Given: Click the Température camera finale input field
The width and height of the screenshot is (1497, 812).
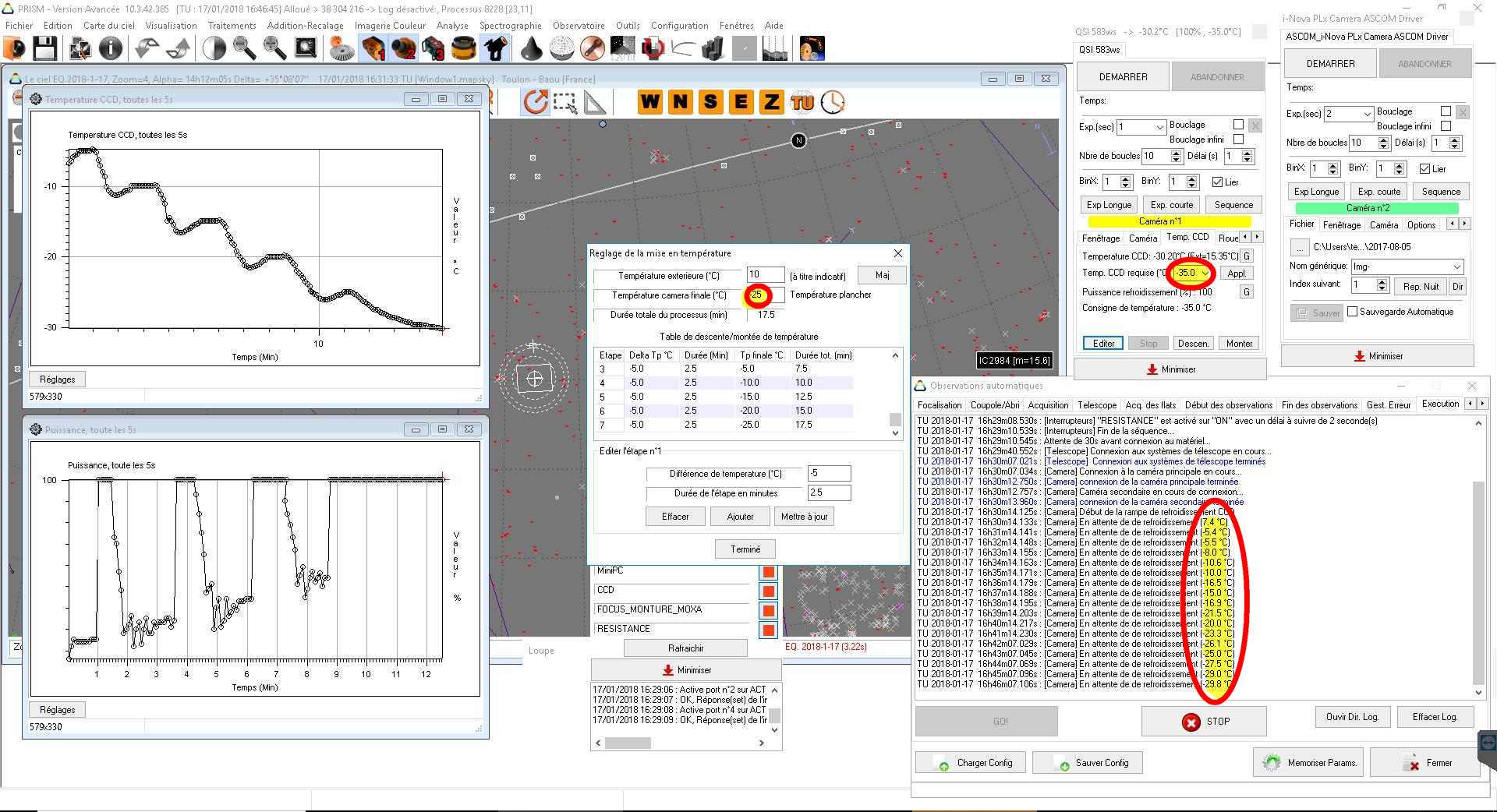Looking at the screenshot, I should 765,295.
